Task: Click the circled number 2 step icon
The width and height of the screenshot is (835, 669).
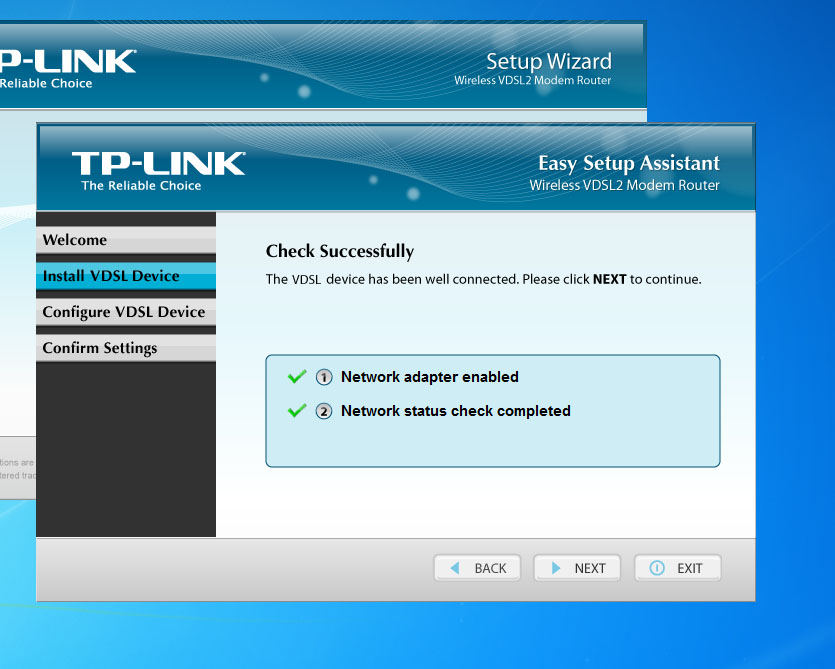Action: 324,411
